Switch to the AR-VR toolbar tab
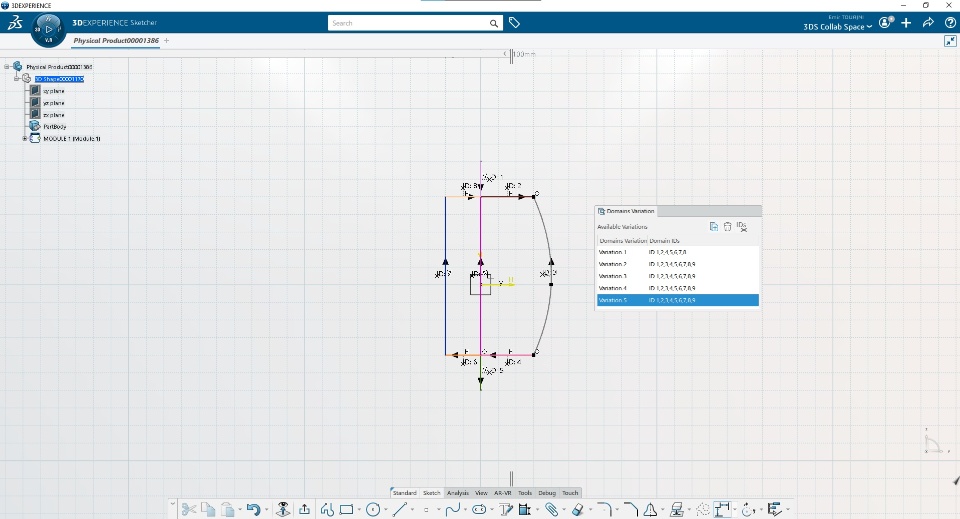The width and height of the screenshot is (960, 519). pyautogui.click(x=503, y=493)
